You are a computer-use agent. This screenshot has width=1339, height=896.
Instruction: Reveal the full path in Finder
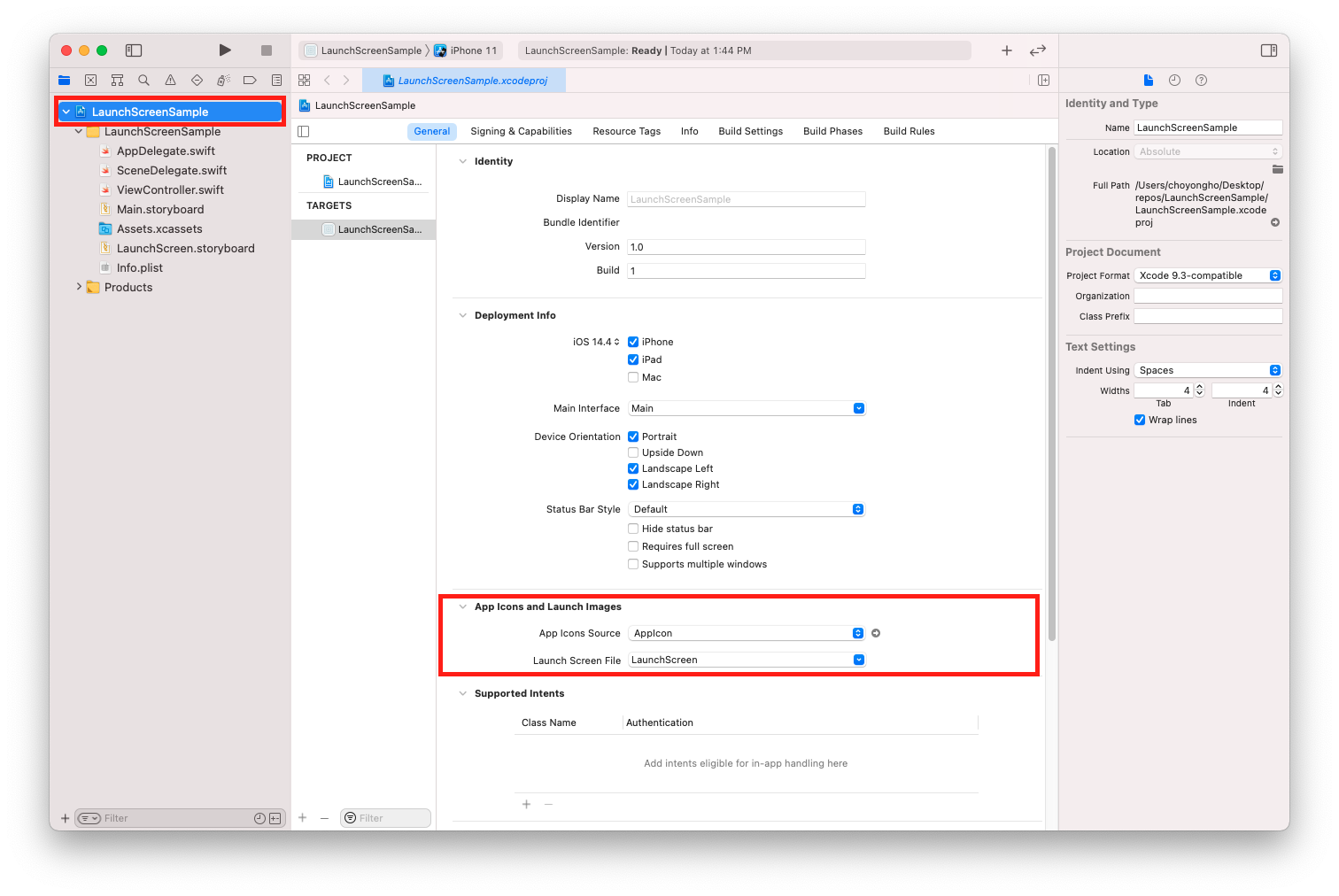[1275, 222]
